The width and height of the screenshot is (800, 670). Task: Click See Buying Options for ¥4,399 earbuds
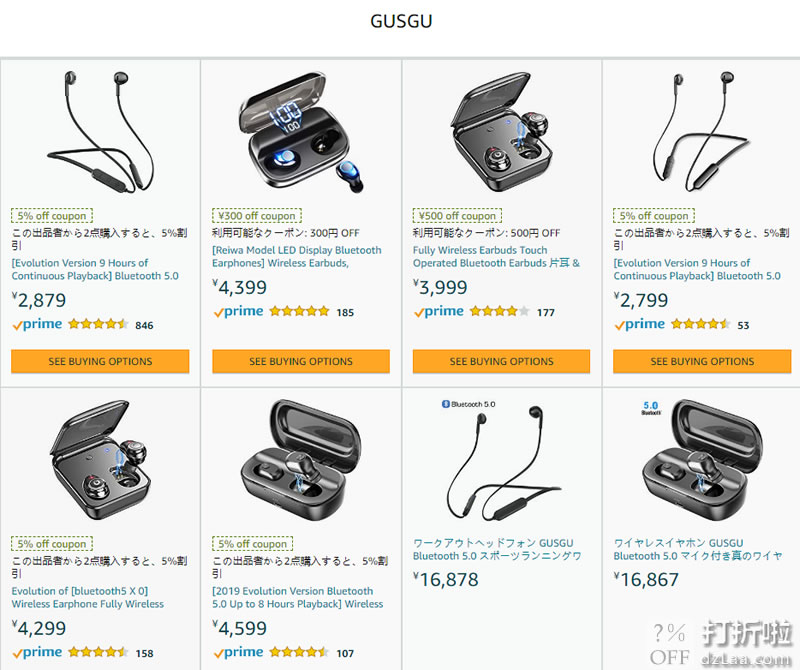(301, 361)
